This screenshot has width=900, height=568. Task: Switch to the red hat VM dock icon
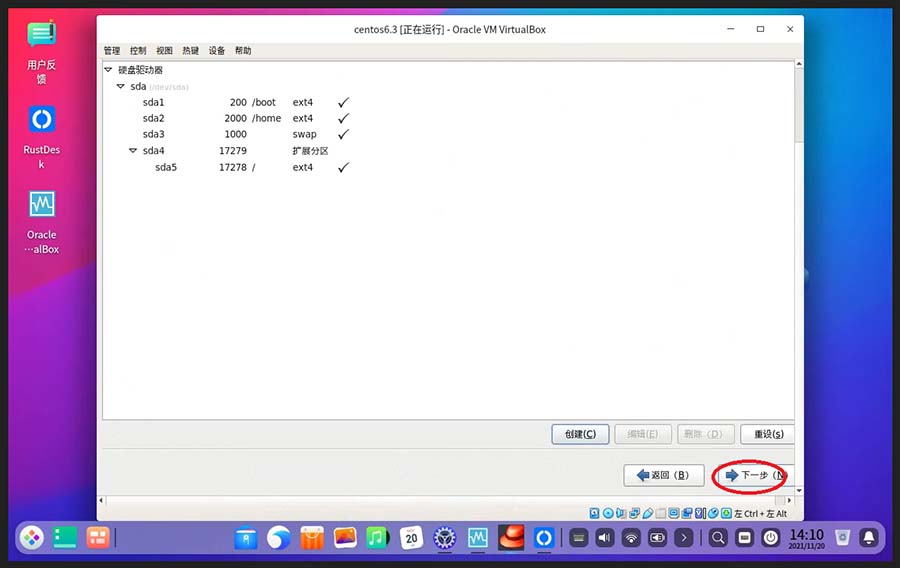pyautogui.click(x=511, y=538)
